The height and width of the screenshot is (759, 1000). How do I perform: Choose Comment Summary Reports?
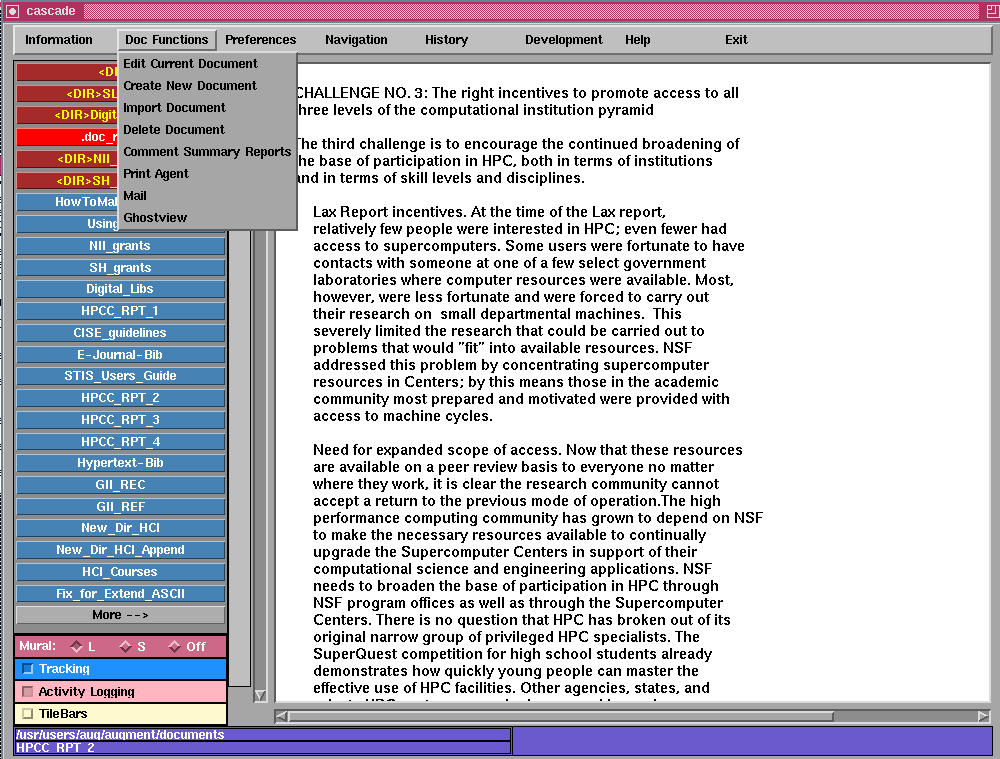207,152
